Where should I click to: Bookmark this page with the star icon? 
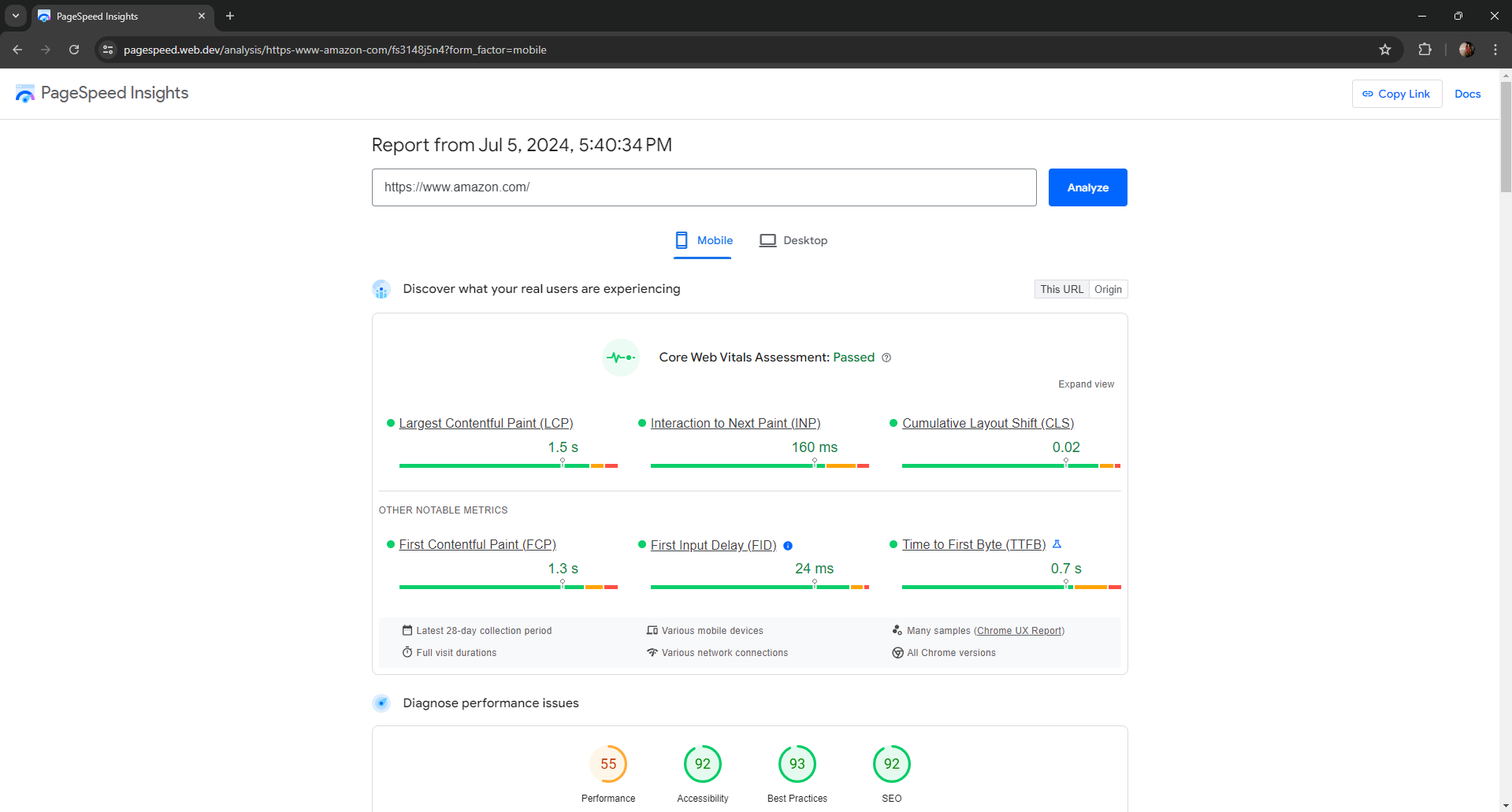(x=1385, y=50)
